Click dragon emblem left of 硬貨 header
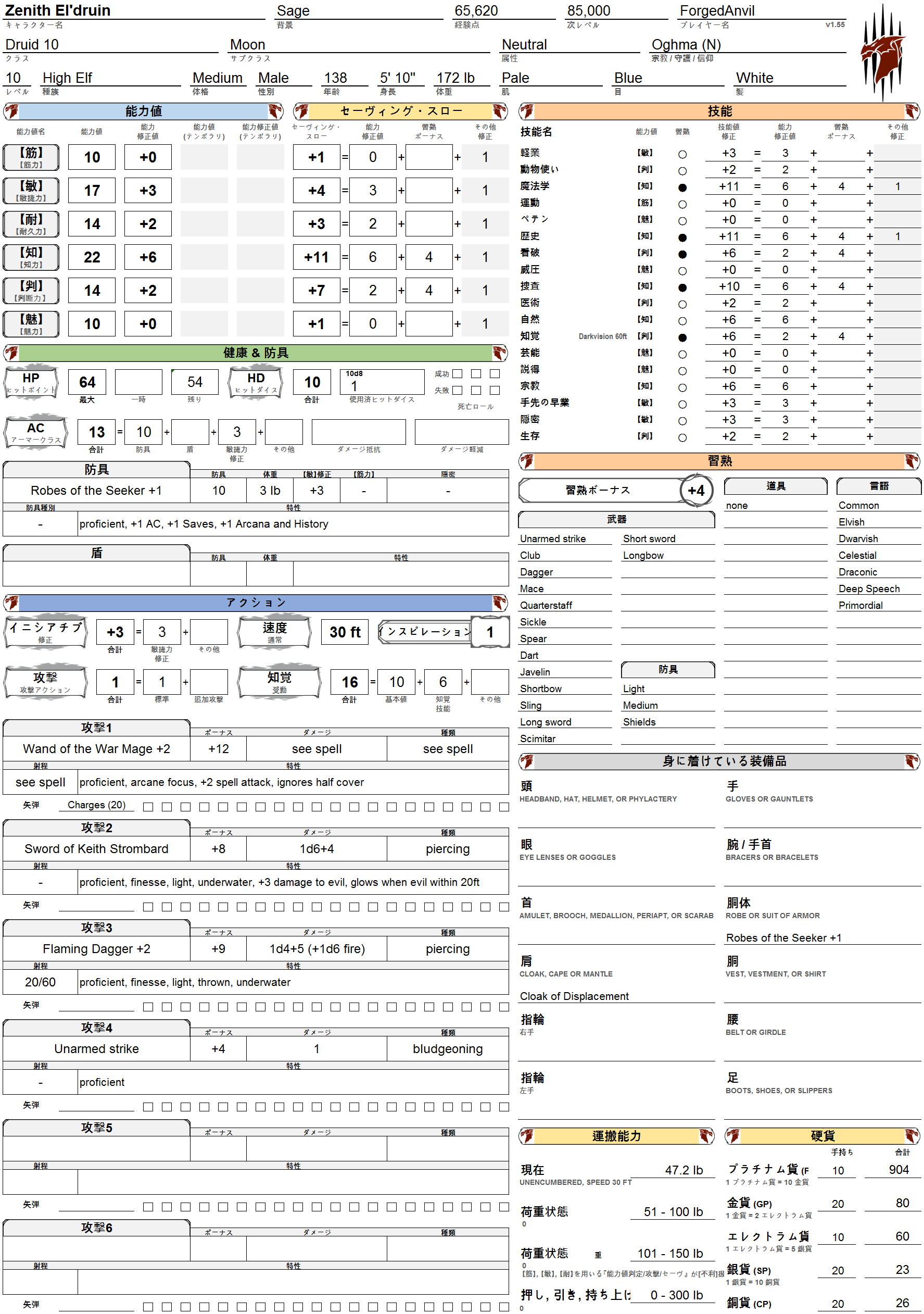Image resolution: width=924 pixels, height=1314 pixels. [733, 1135]
